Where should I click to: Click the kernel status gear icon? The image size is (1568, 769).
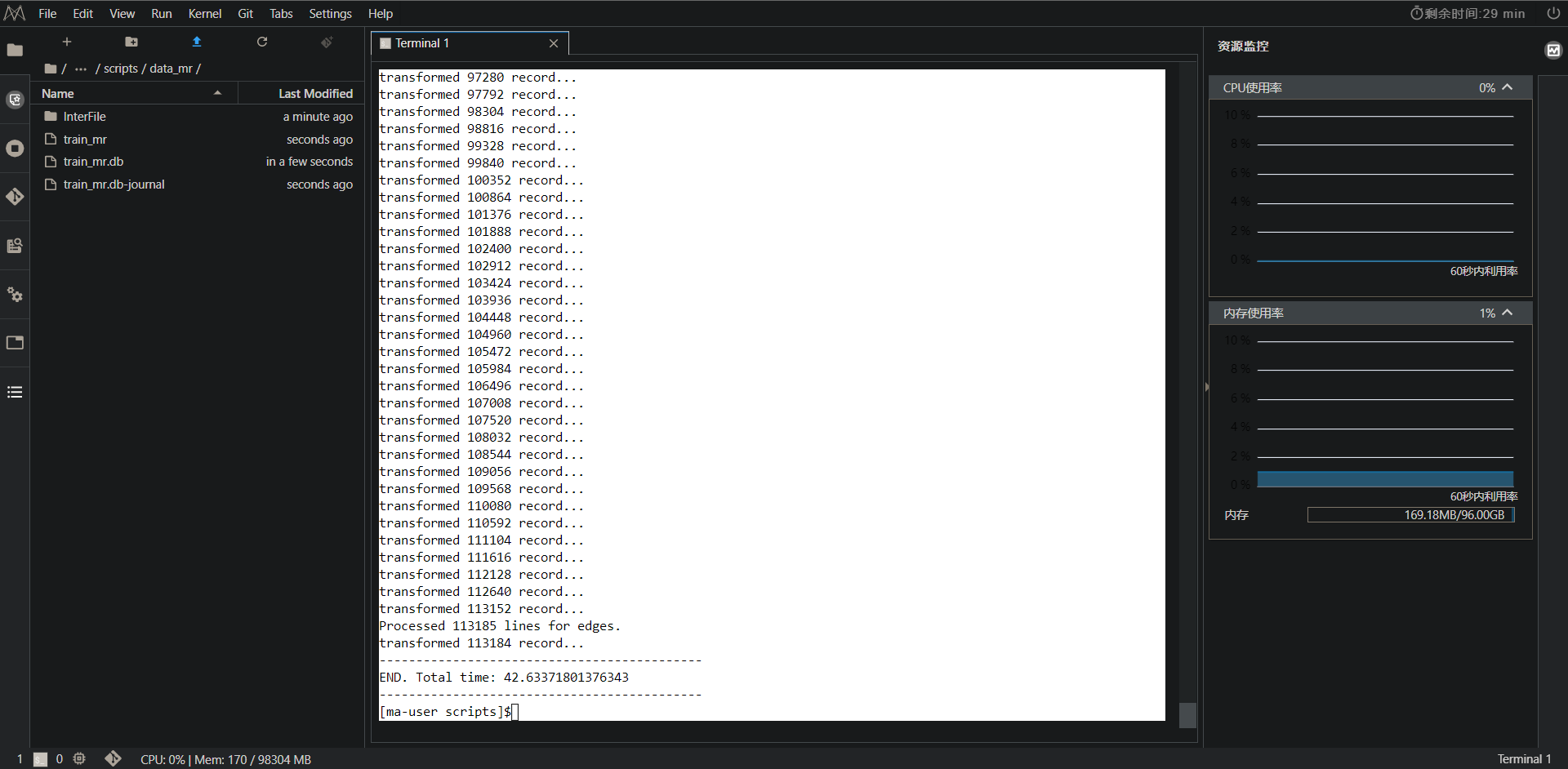[79, 759]
